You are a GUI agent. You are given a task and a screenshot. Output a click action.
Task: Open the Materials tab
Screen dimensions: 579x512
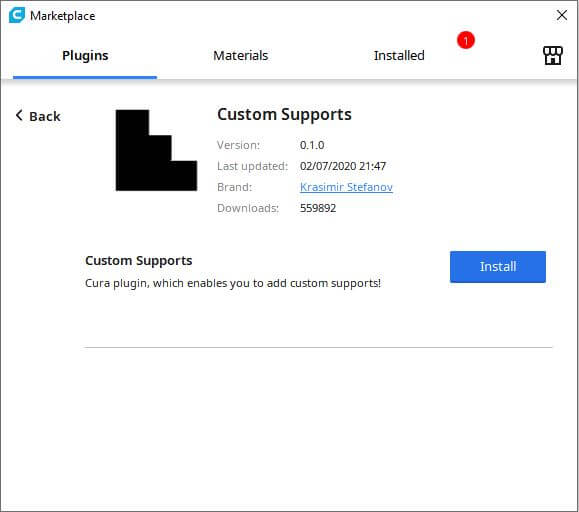coord(240,56)
